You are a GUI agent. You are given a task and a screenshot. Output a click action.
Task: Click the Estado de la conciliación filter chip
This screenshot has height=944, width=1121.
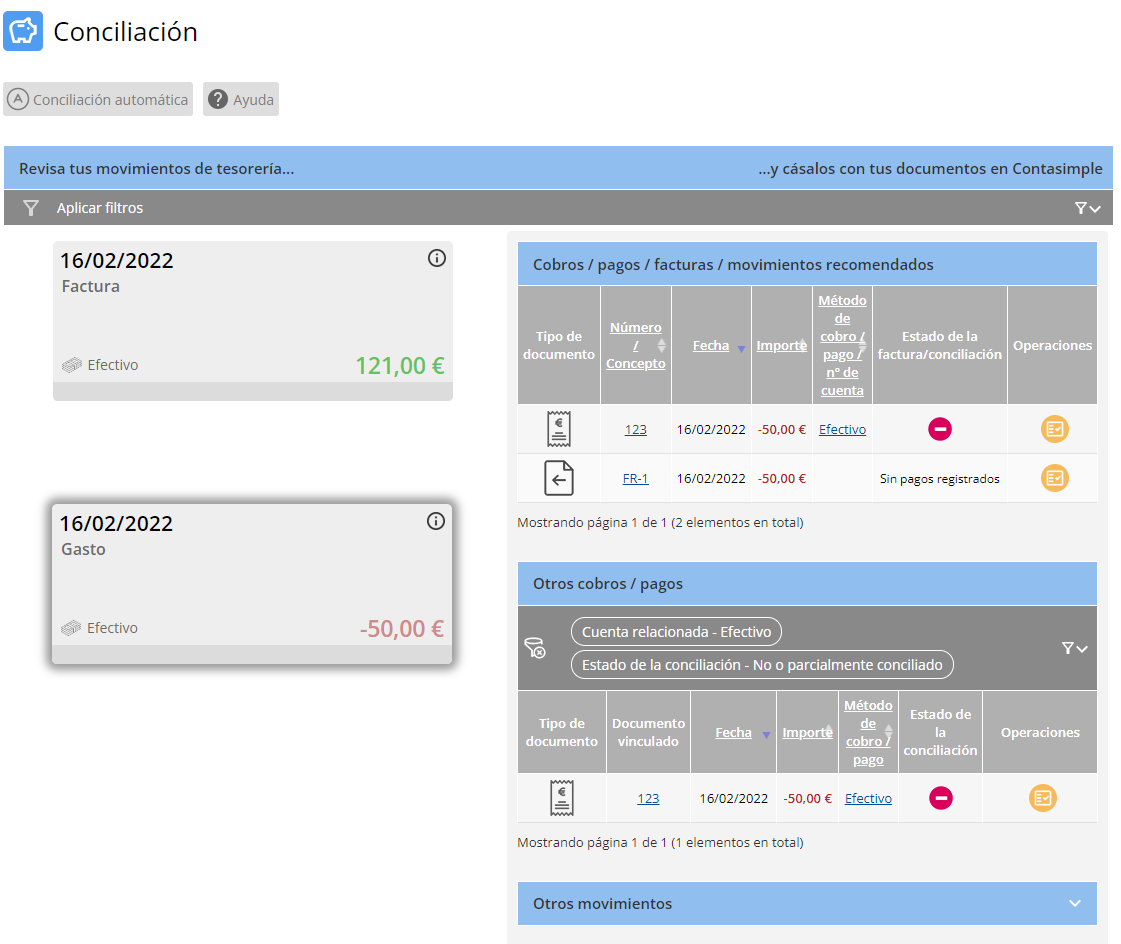[x=762, y=664]
